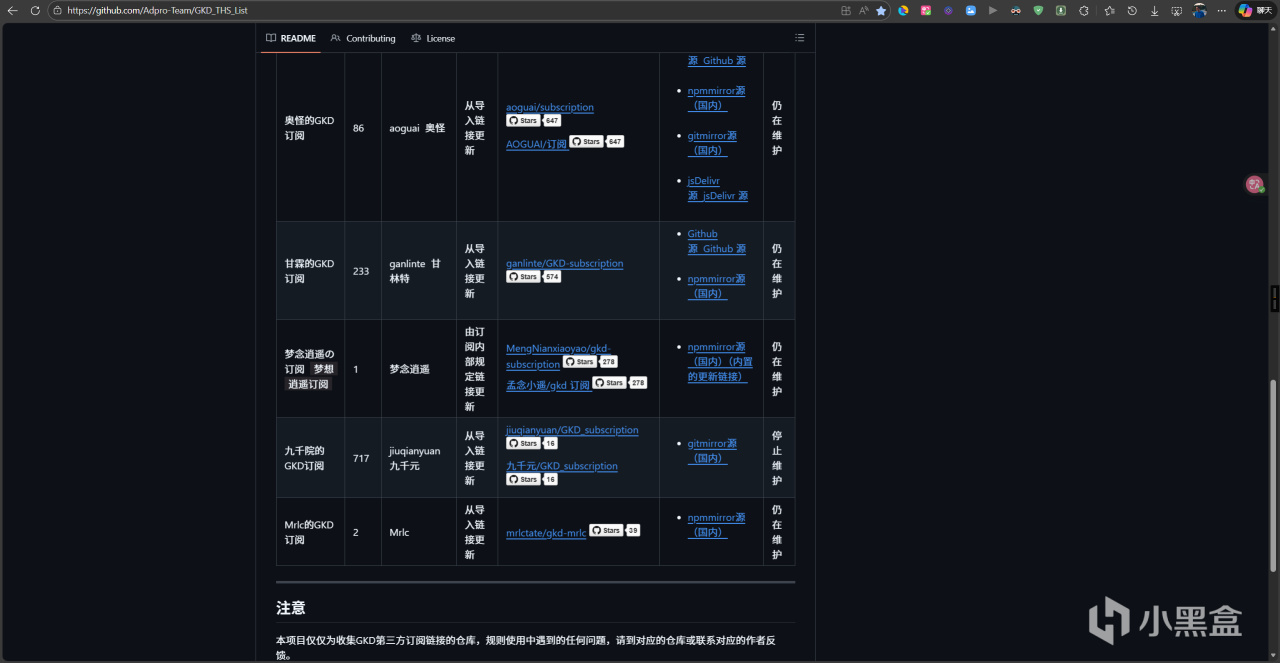Image resolution: width=1280 pixels, height=663 pixels.
Task: Toggle the favorite star for this page
Action: pos(881,10)
